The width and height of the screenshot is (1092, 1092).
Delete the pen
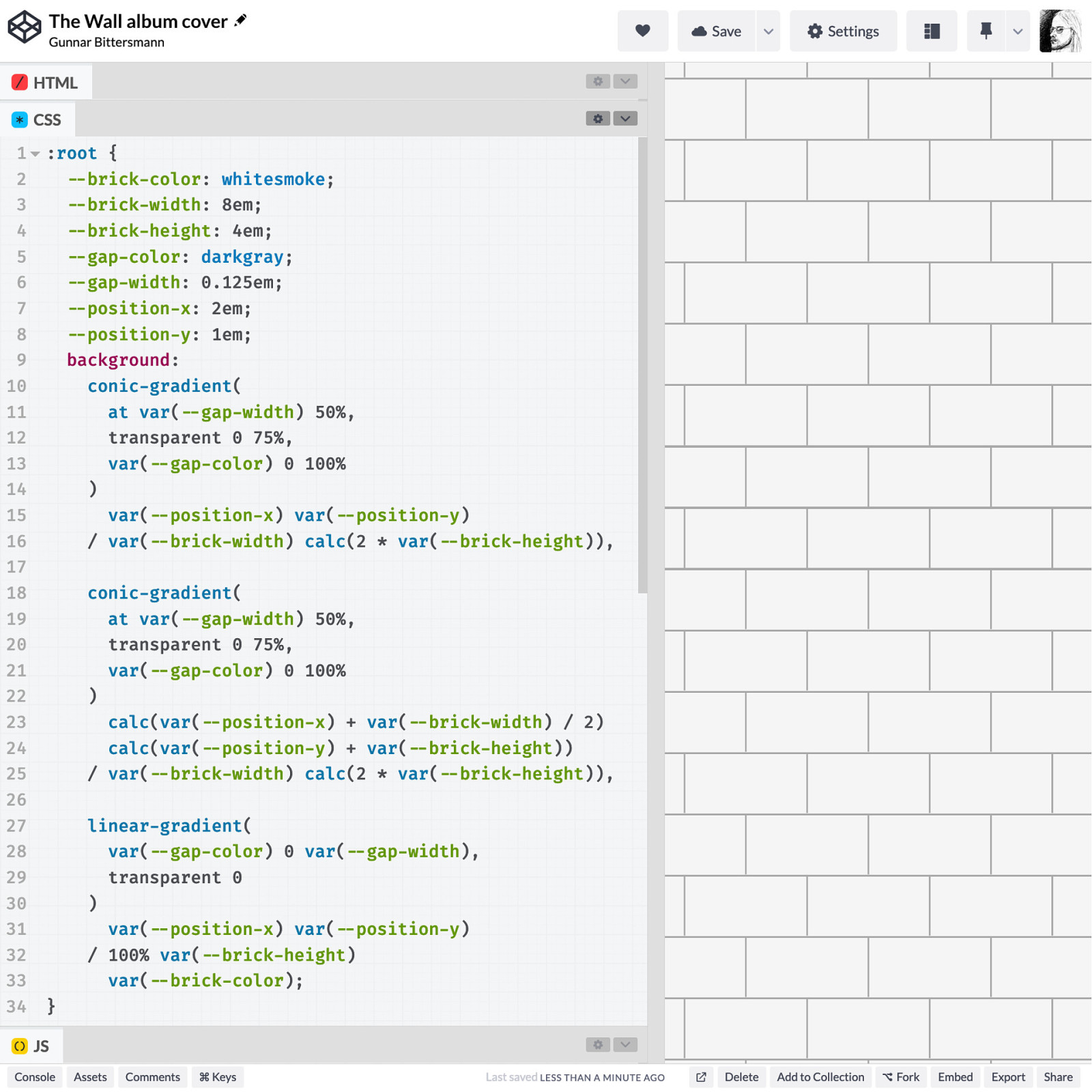[741, 1077]
